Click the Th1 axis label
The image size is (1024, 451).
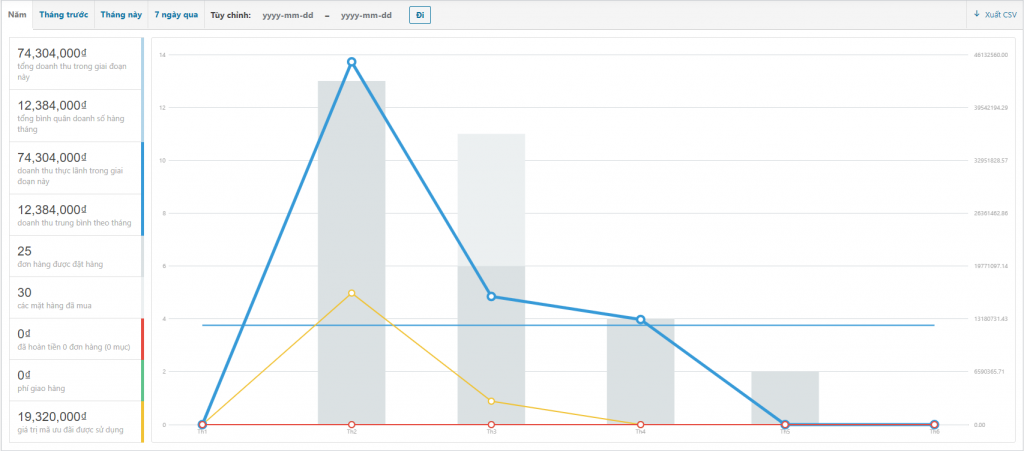point(202,431)
